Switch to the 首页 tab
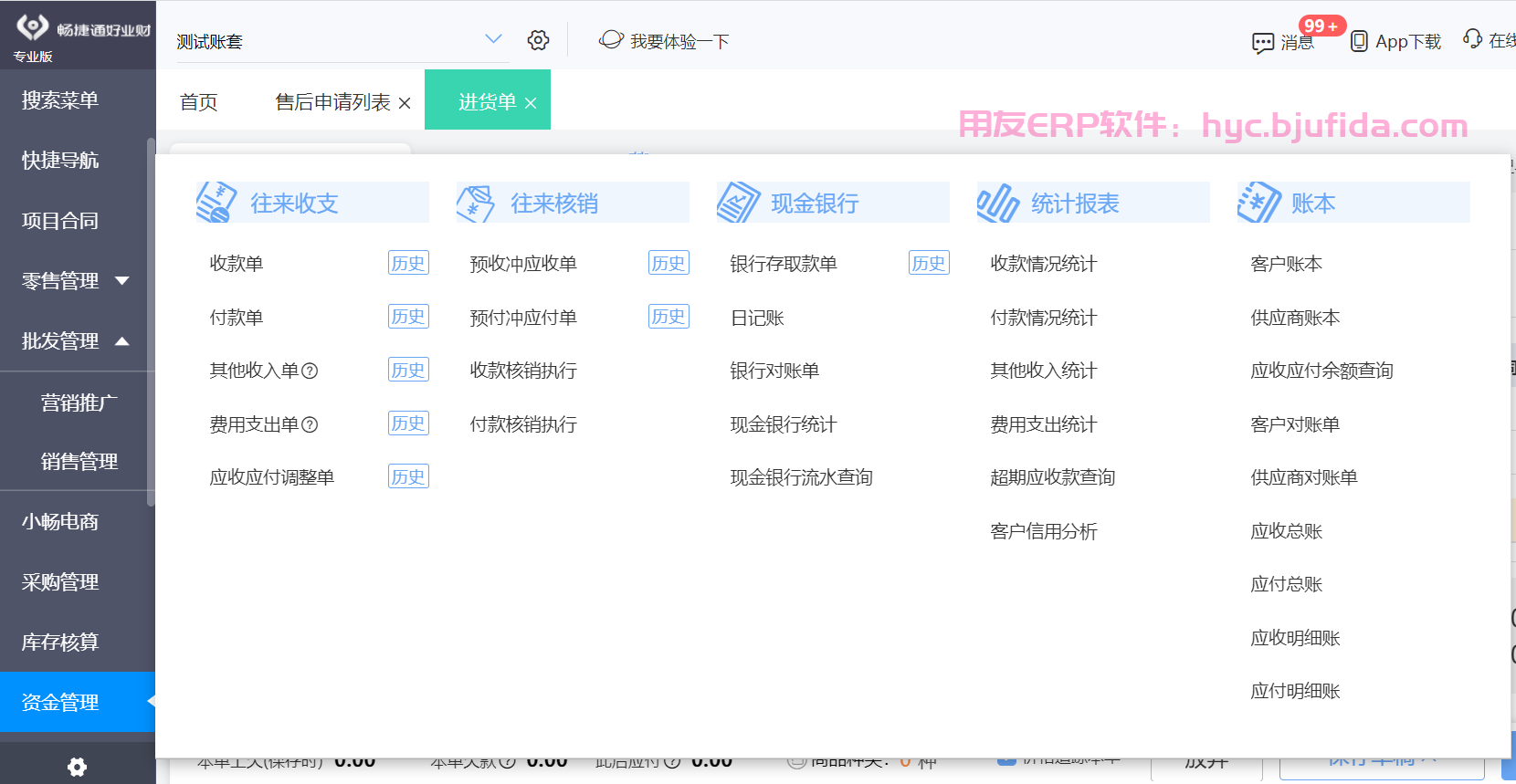Screen dimensions: 1516x784 pos(198,102)
